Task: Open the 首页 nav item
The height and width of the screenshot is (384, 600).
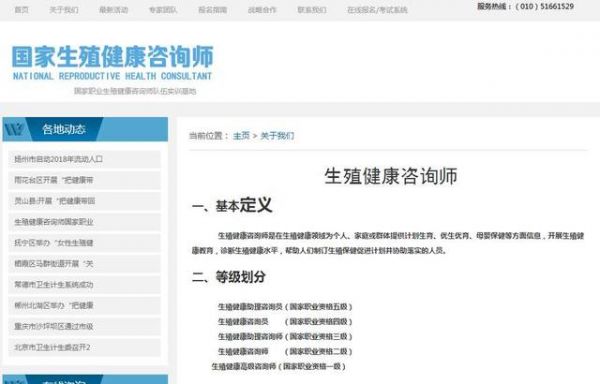Action: pyautogui.click(x=21, y=10)
